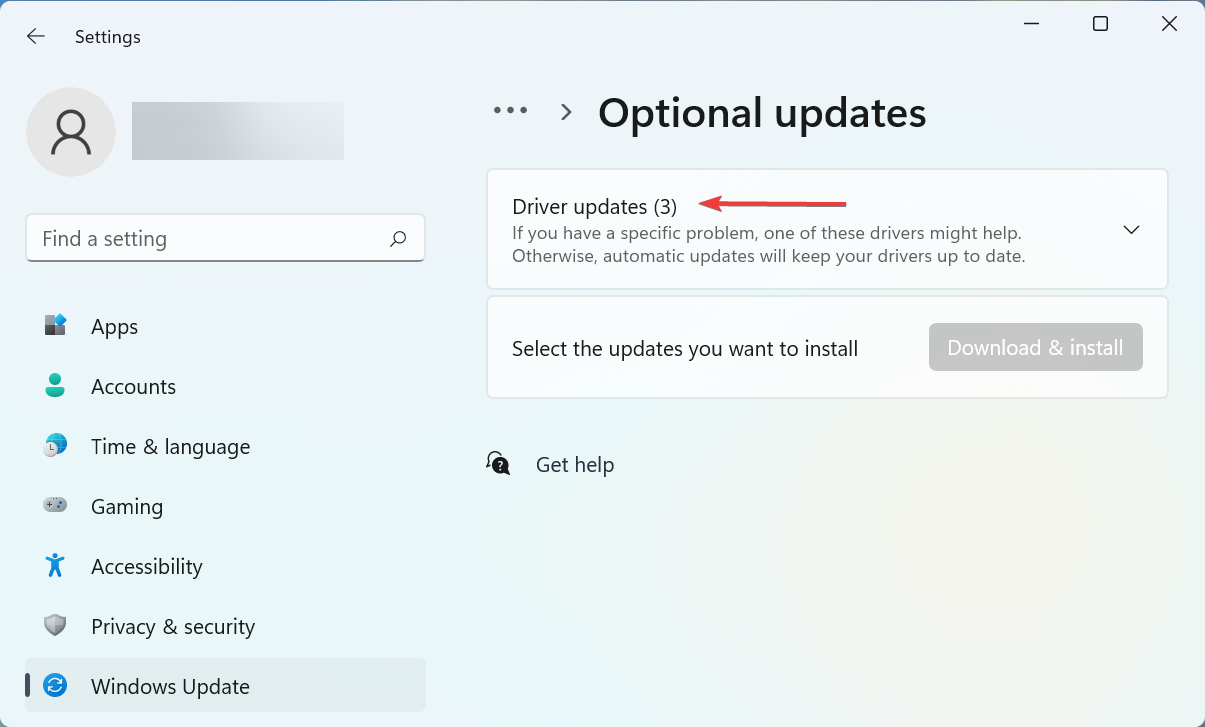Click the search magnifier in Find a setting

(x=397, y=238)
